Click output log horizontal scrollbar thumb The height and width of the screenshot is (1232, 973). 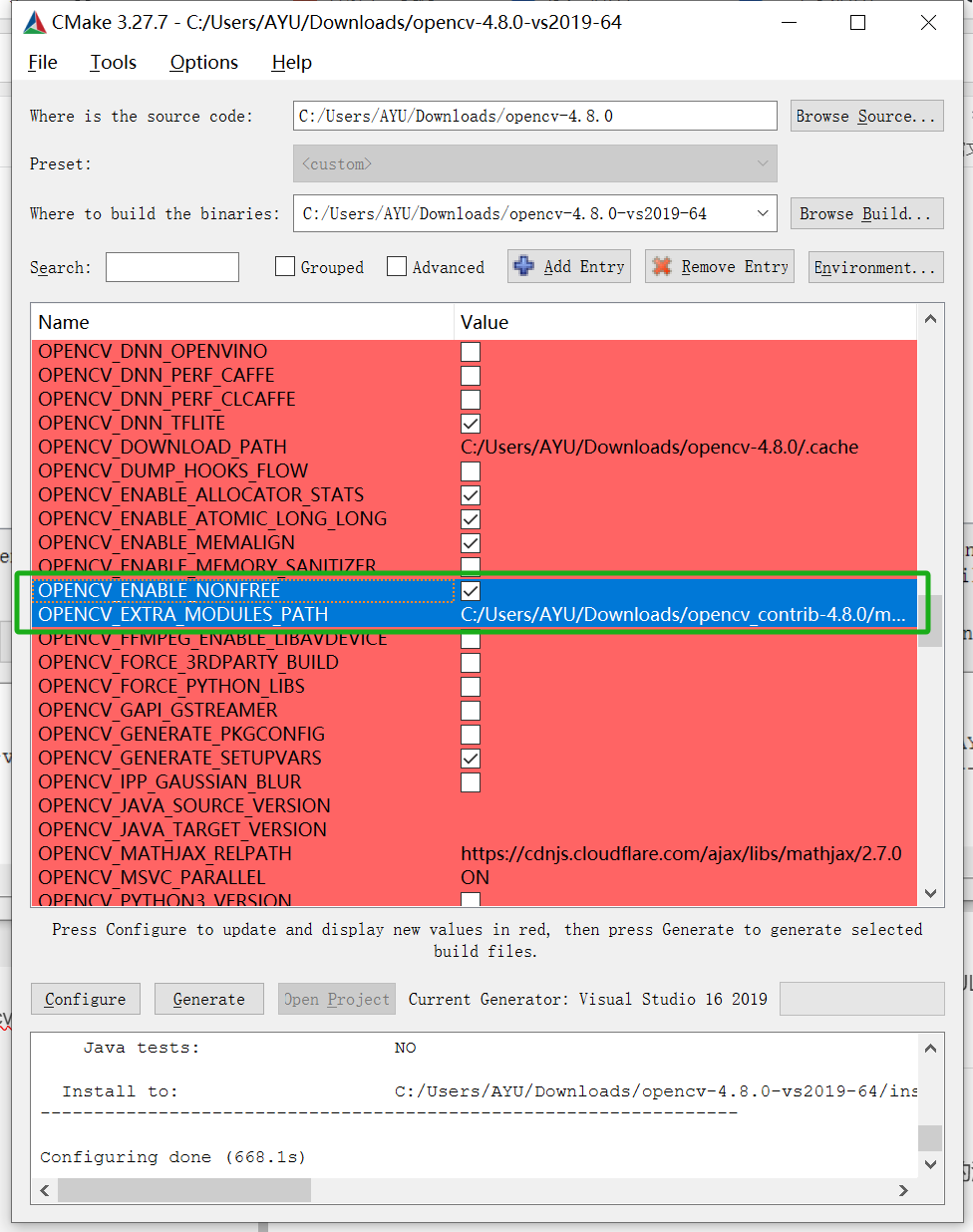[x=184, y=1190]
